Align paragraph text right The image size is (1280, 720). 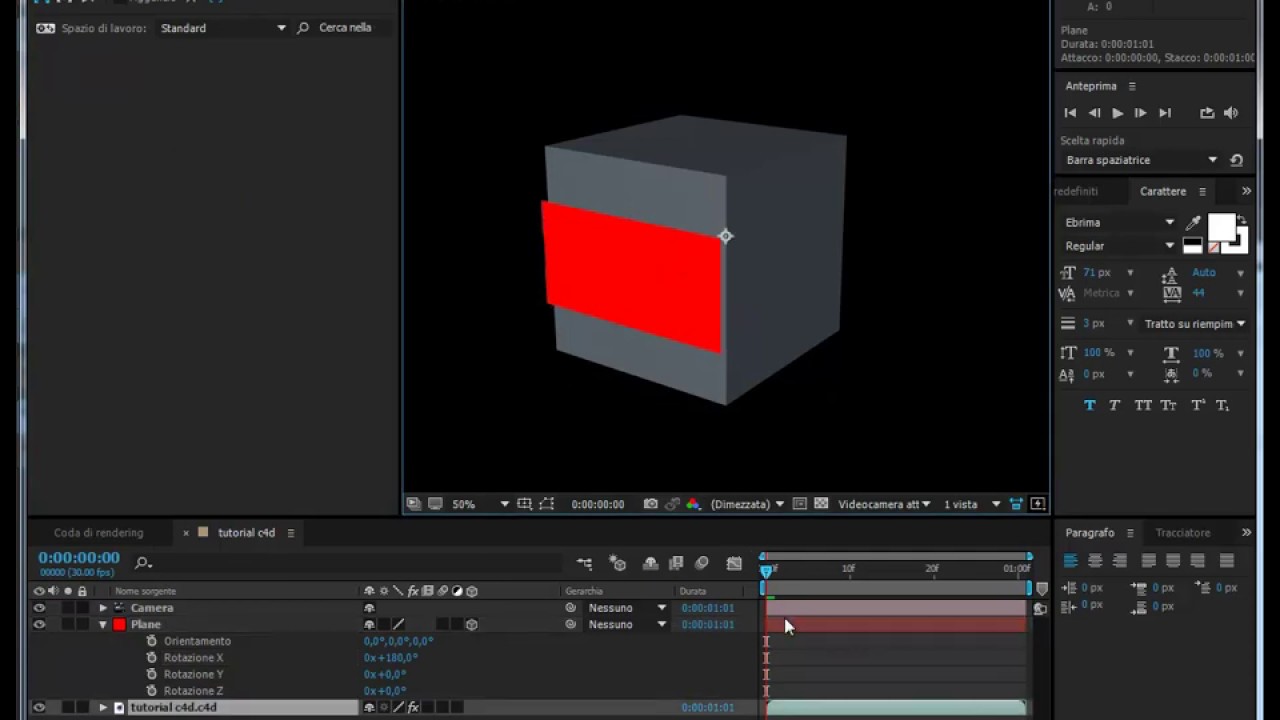point(1119,561)
